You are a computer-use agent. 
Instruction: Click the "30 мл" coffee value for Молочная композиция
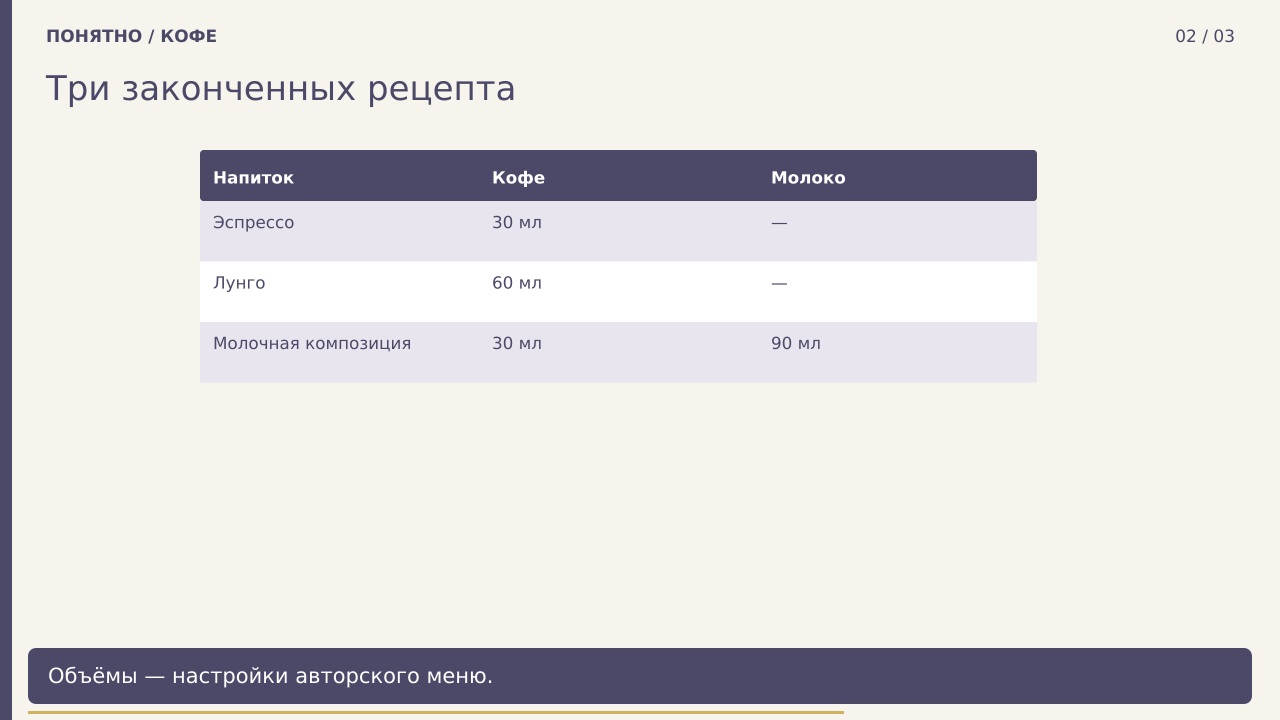pos(517,344)
